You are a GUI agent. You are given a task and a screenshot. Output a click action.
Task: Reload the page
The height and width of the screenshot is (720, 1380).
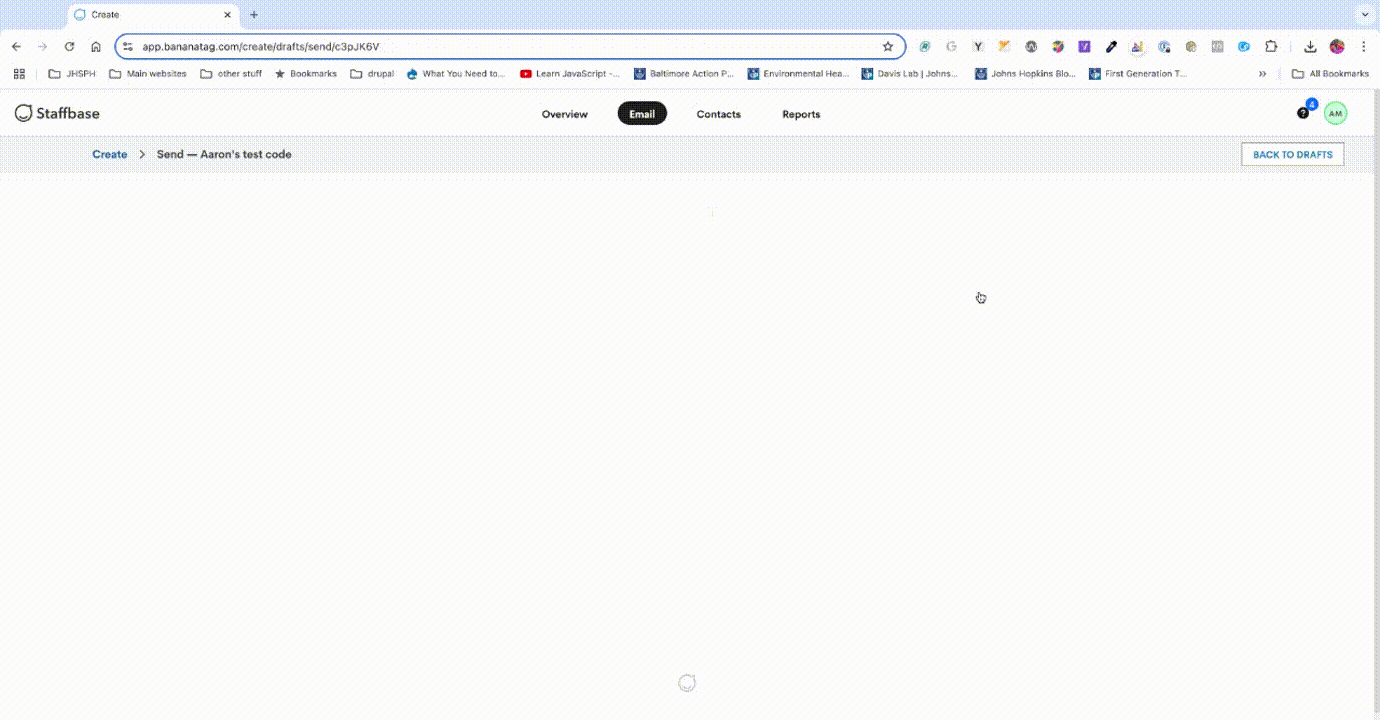69,46
